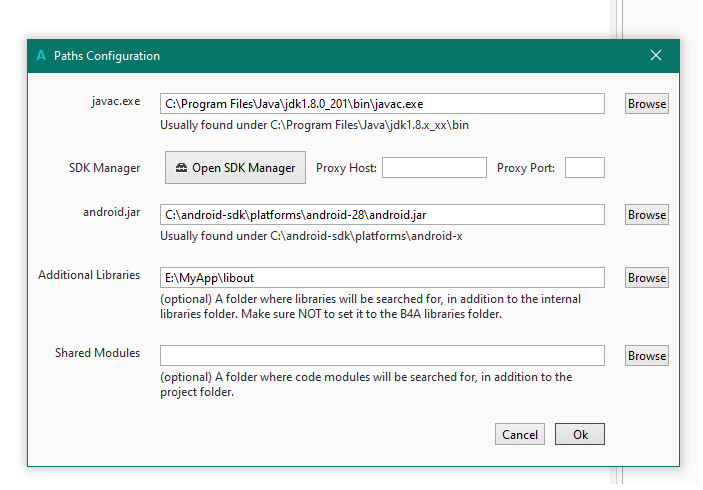Click the Proxy Port text field
The height and width of the screenshot is (490, 703).
tap(584, 168)
